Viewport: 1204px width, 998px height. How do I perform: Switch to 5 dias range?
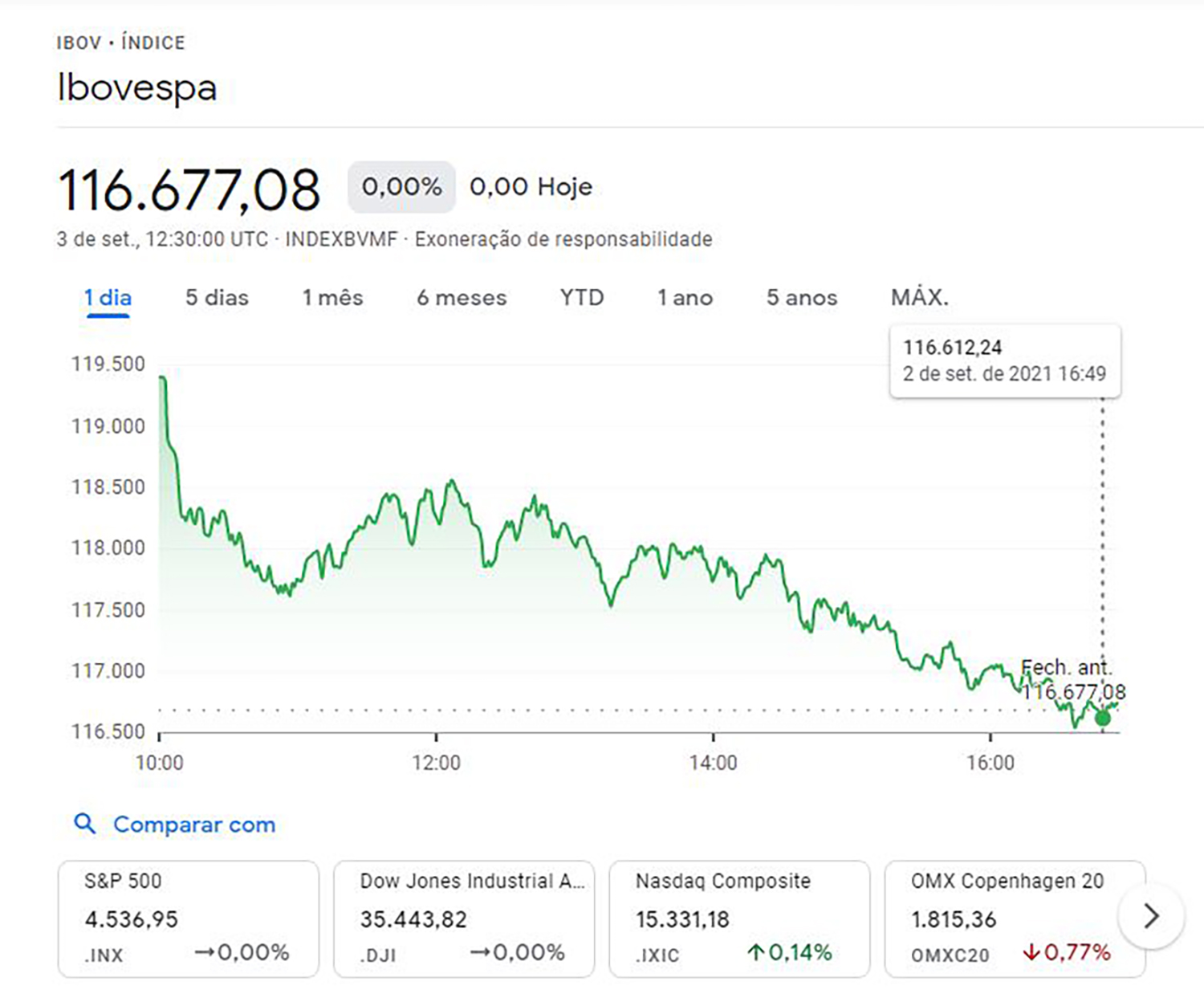[x=217, y=298]
